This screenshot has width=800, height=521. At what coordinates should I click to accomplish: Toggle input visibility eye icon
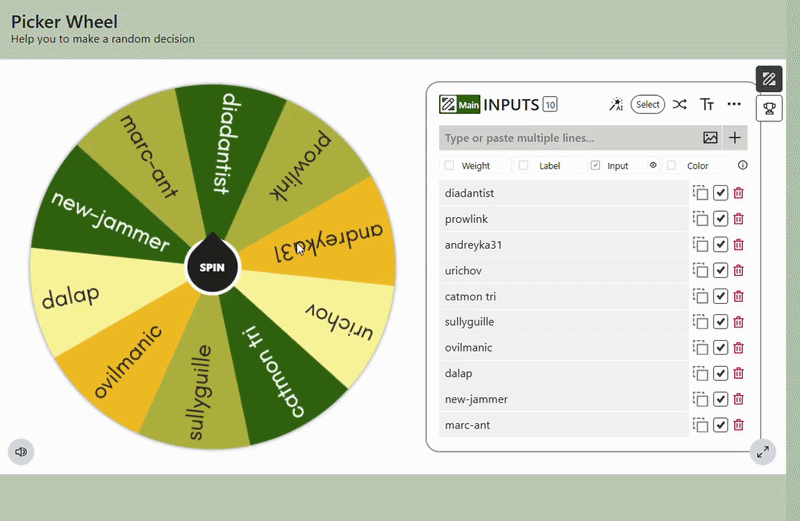(653, 165)
